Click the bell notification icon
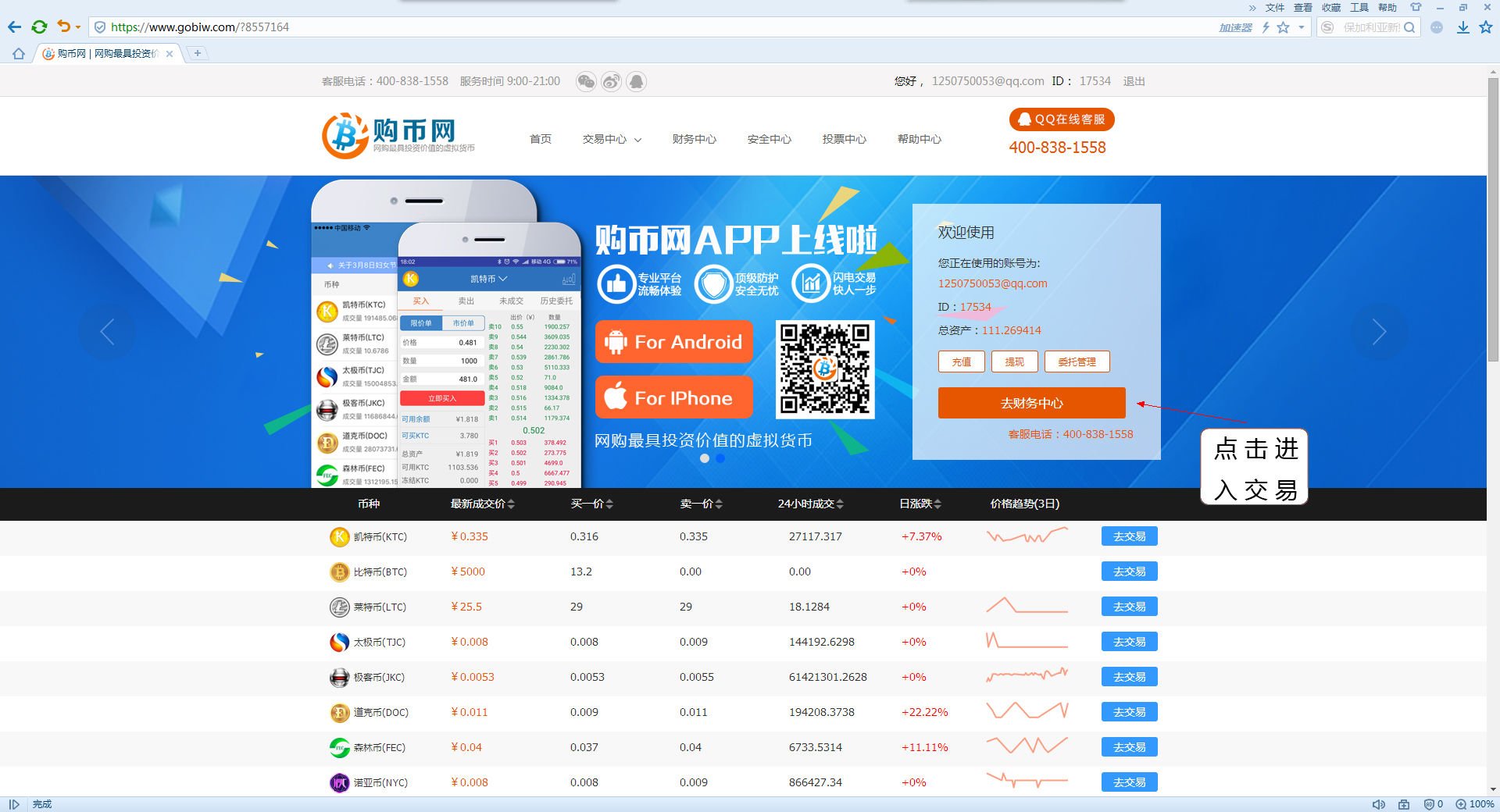This screenshot has width=1500, height=812. click(x=637, y=81)
